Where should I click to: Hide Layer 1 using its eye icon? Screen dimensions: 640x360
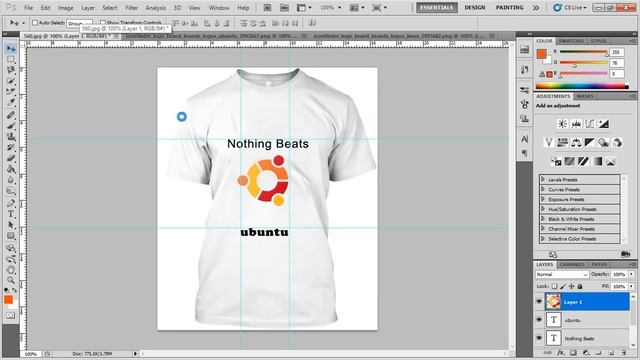539,302
